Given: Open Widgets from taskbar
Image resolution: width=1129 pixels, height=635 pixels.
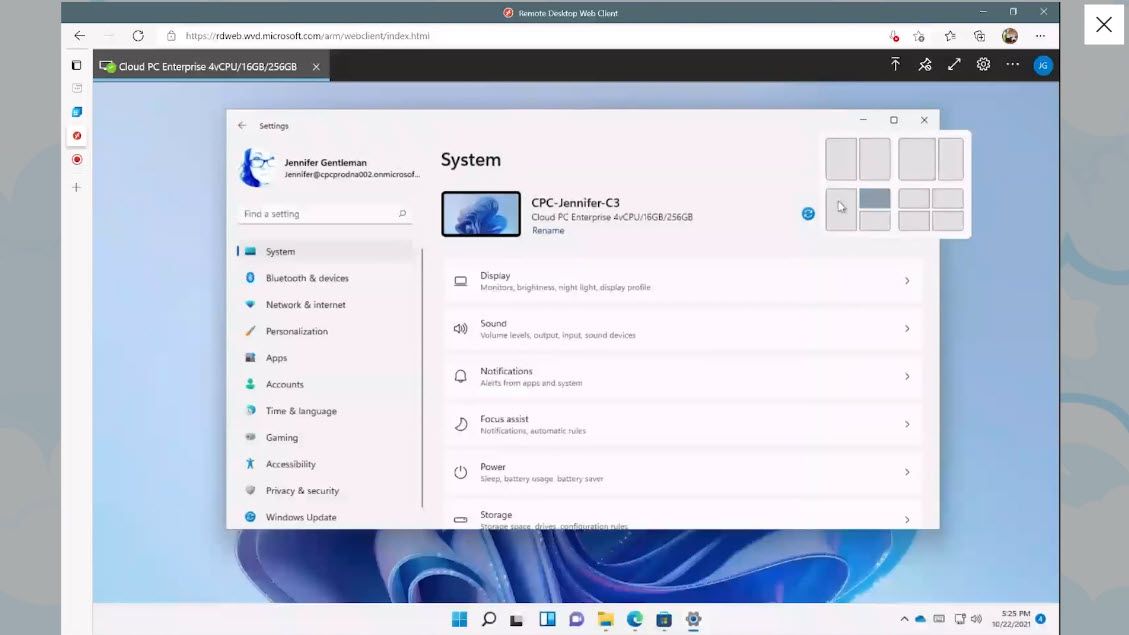Looking at the screenshot, I should 547,619.
